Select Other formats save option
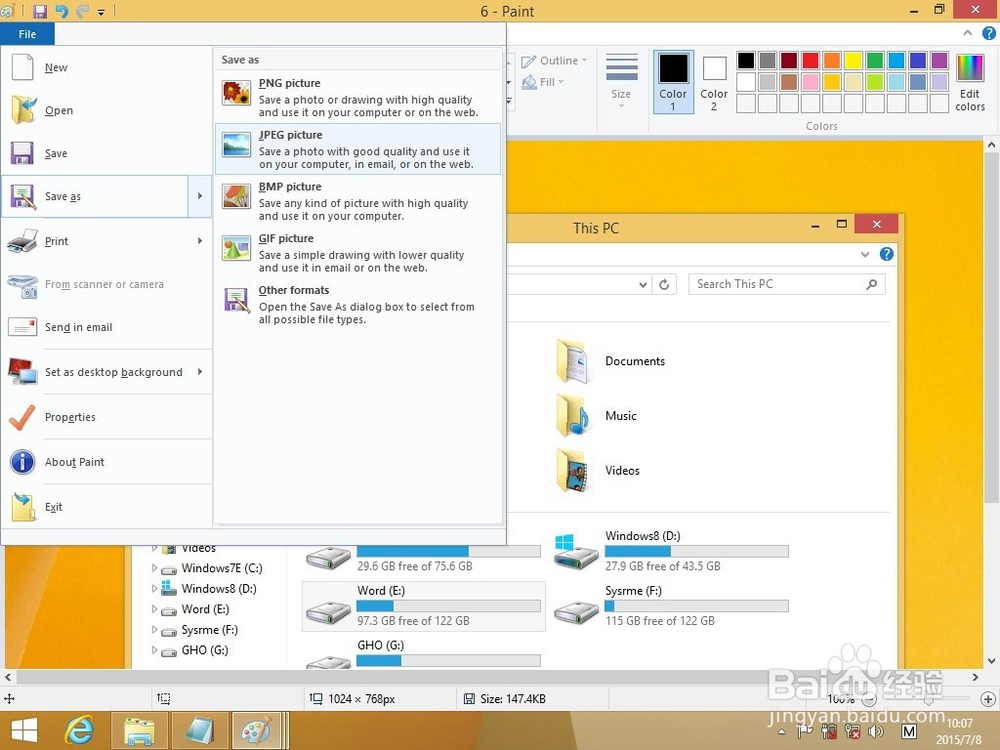 click(358, 304)
